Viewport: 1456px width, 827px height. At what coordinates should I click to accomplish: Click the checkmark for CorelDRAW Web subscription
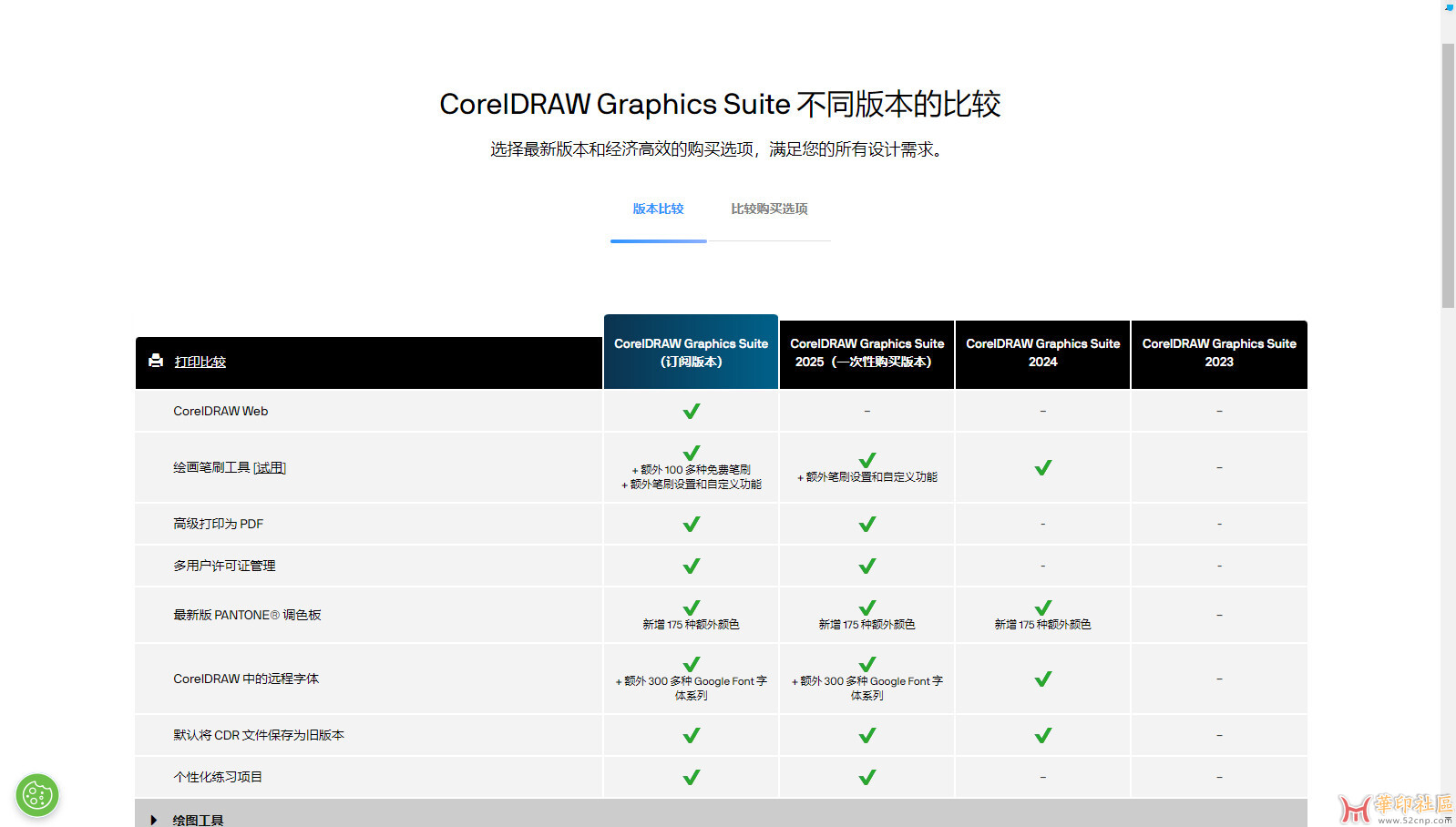tap(692, 411)
